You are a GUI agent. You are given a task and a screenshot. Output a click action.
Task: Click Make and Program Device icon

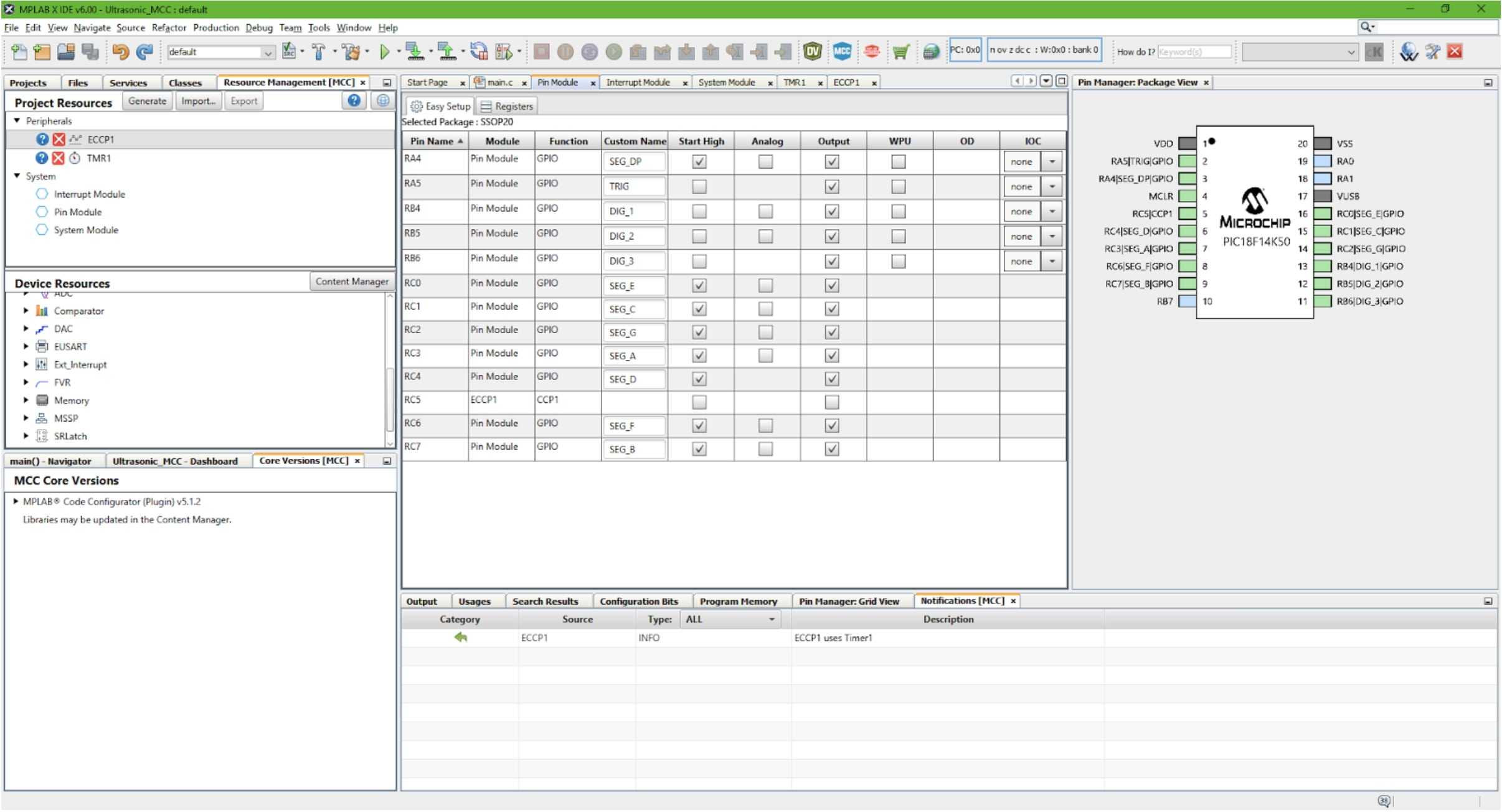click(x=414, y=52)
